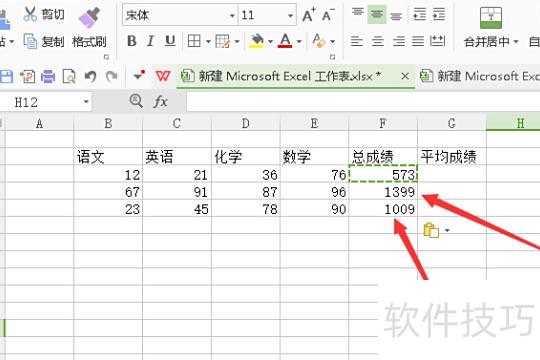This screenshot has width=540, height=360.
Task: Select the cell containing 1009
Action: (383, 208)
